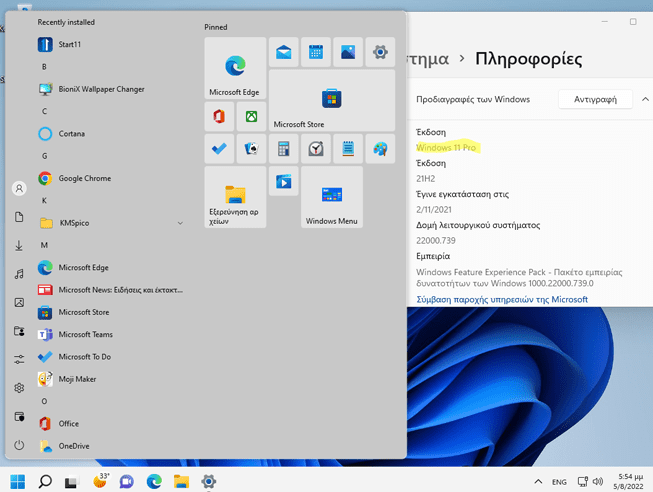Screen dimensions: 653x492
Task: Open Settings gear in the start sidebar
Action: click(19, 388)
